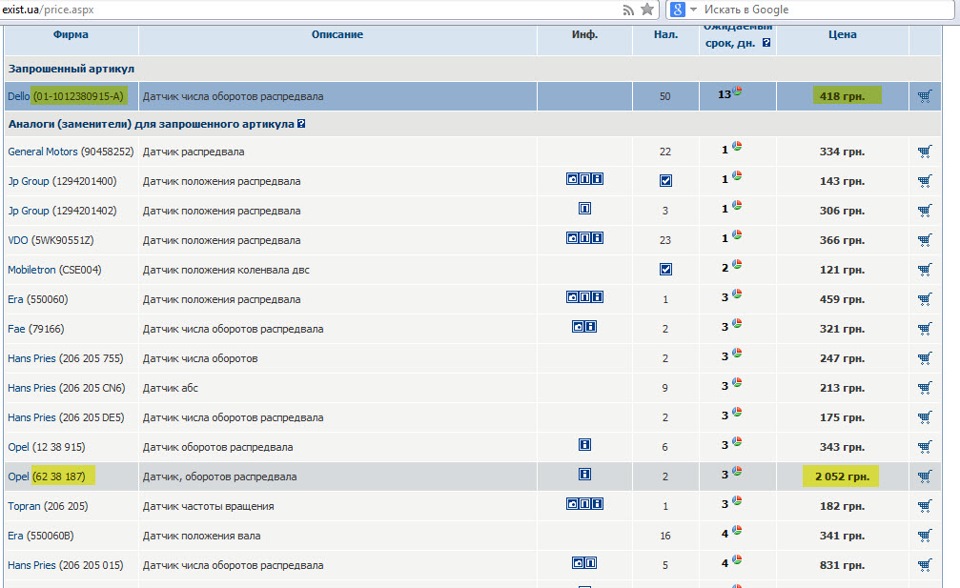Open Opel (62 38 187) link

point(47,477)
